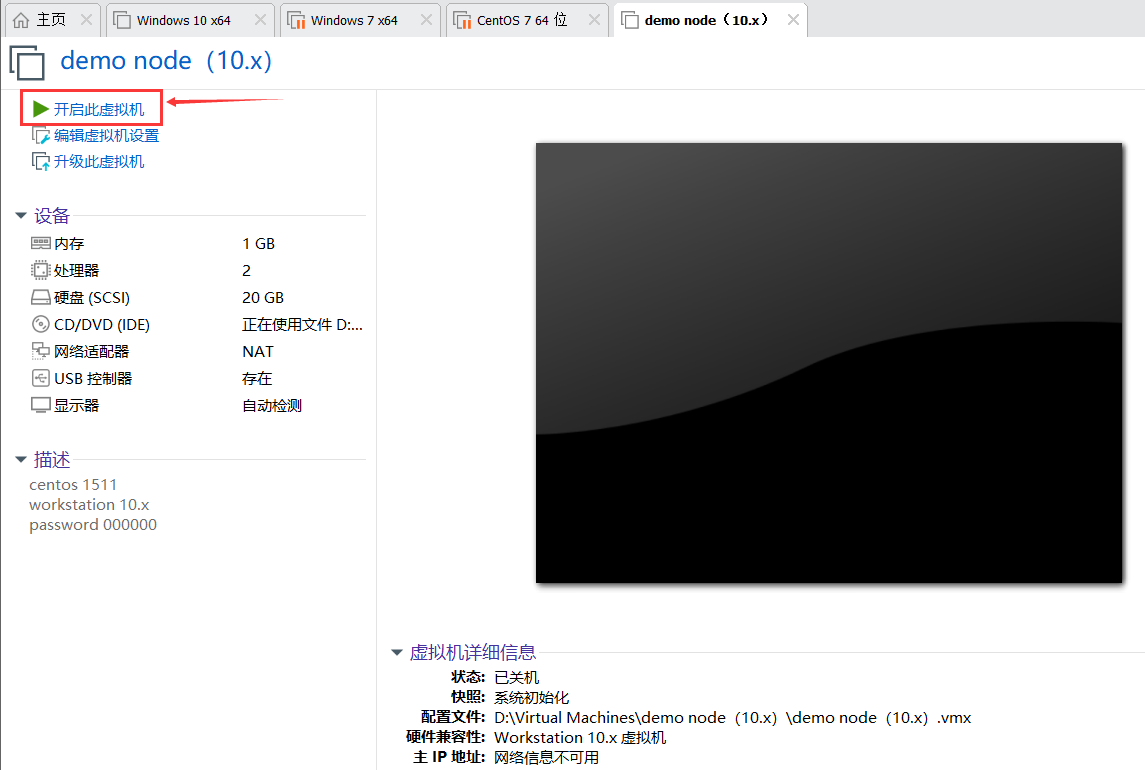This screenshot has height=770, width=1145.
Task: Click the black VM console preview screen
Action: point(829,361)
